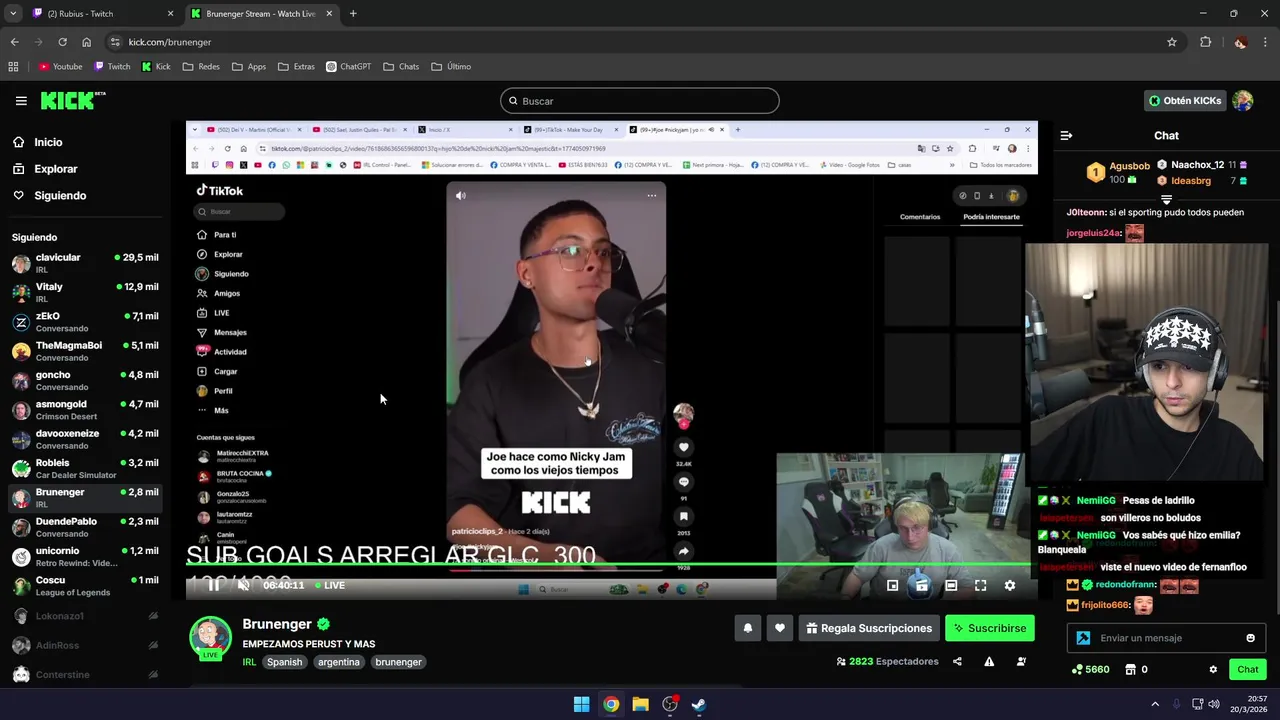
Task: Click the argentina tag
Action: (x=339, y=662)
